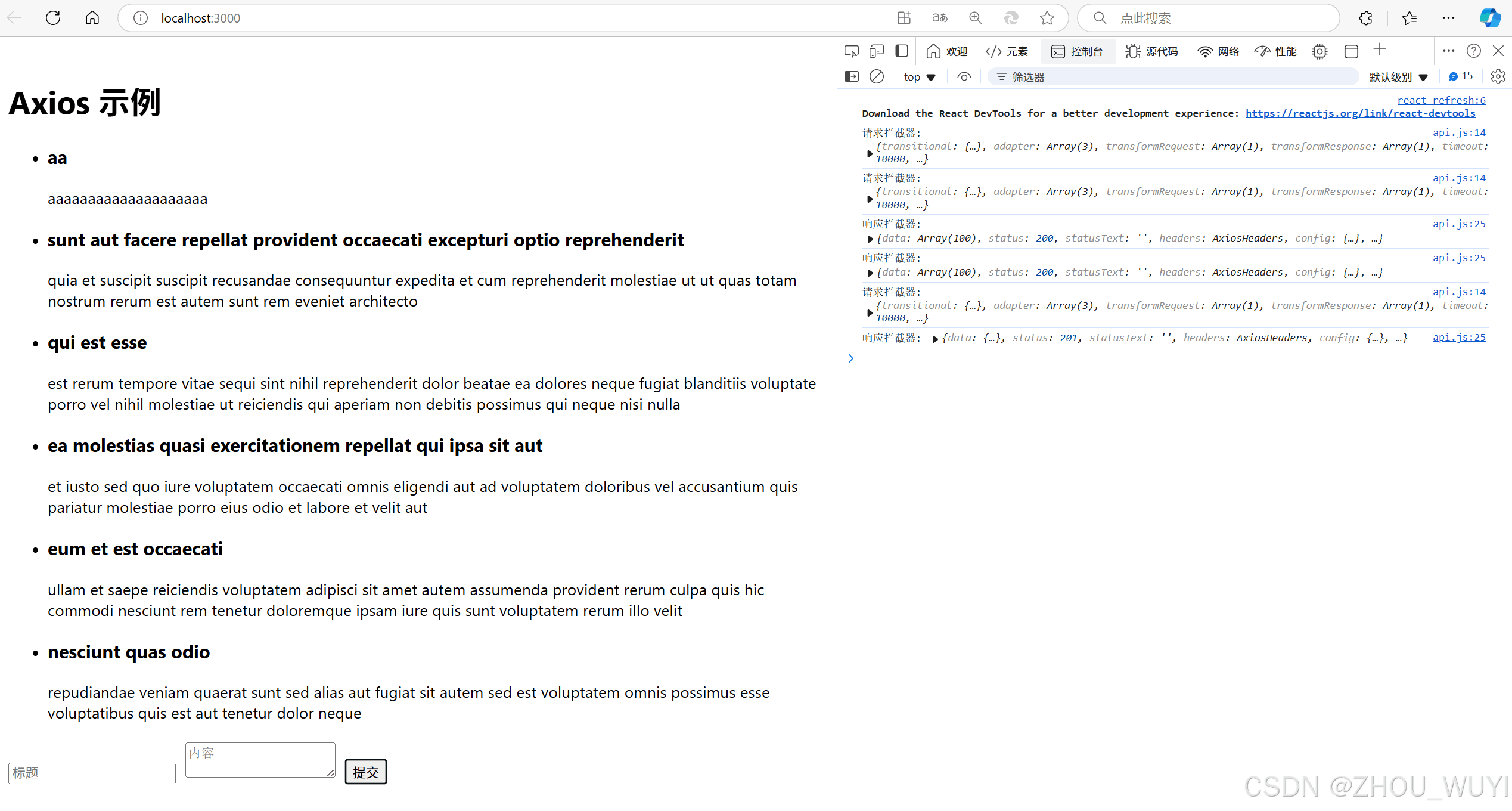Go to browser home page
Viewport: 1512px width, 811px height.
pos(92,18)
